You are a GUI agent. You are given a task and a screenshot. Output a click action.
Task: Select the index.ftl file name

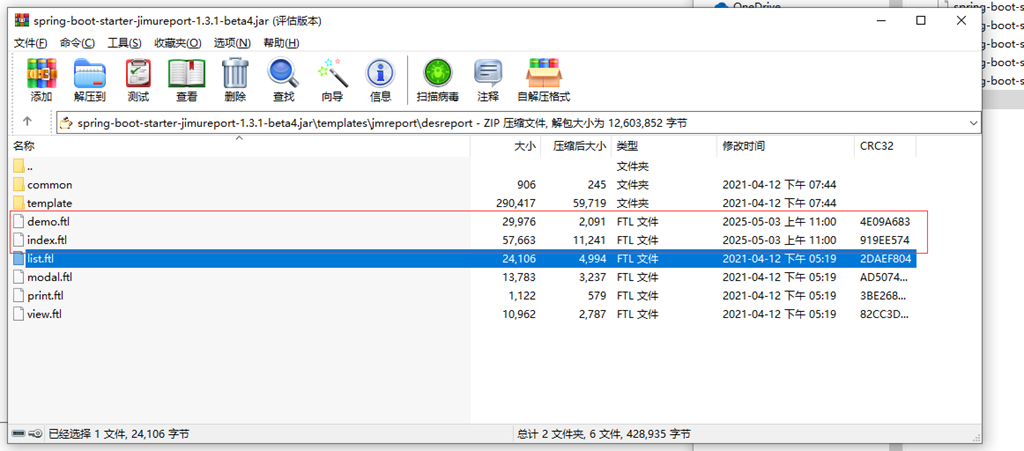pyautogui.click(x=47, y=240)
